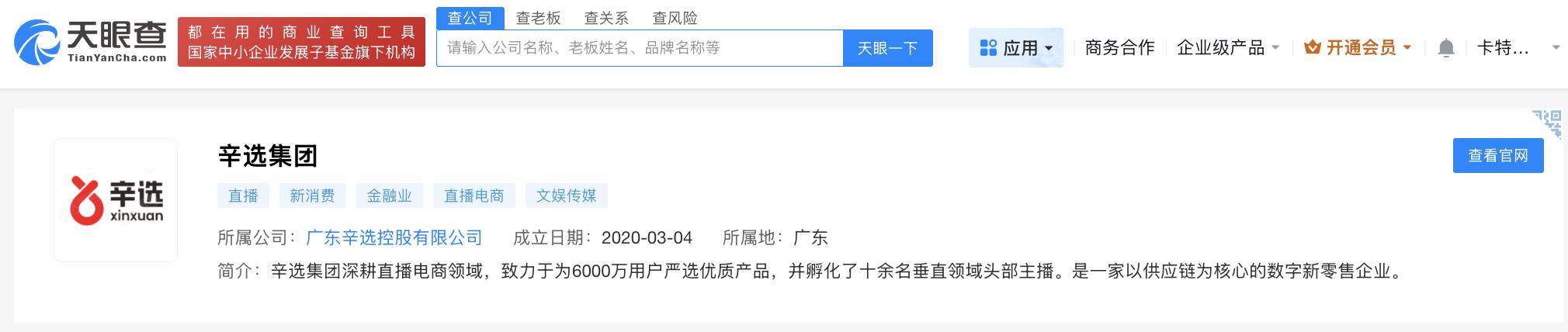Click the 辛选 xinxuan company logo

pyautogui.click(x=116, y=200)
